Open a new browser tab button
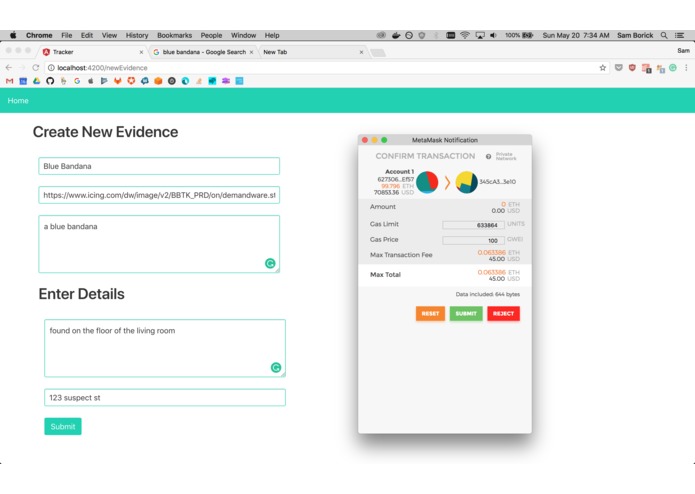Screen dimensions: 695x494 point(378,53)
